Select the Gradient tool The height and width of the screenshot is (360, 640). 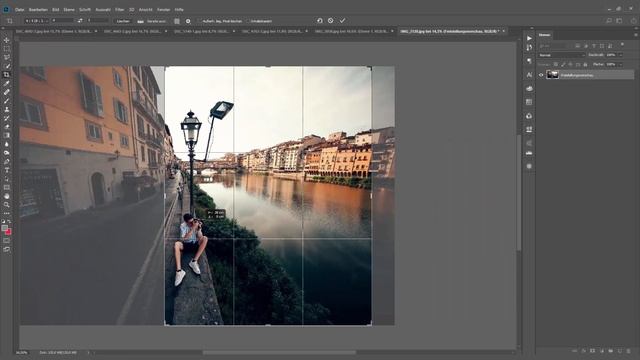click(x=7, y=136)
